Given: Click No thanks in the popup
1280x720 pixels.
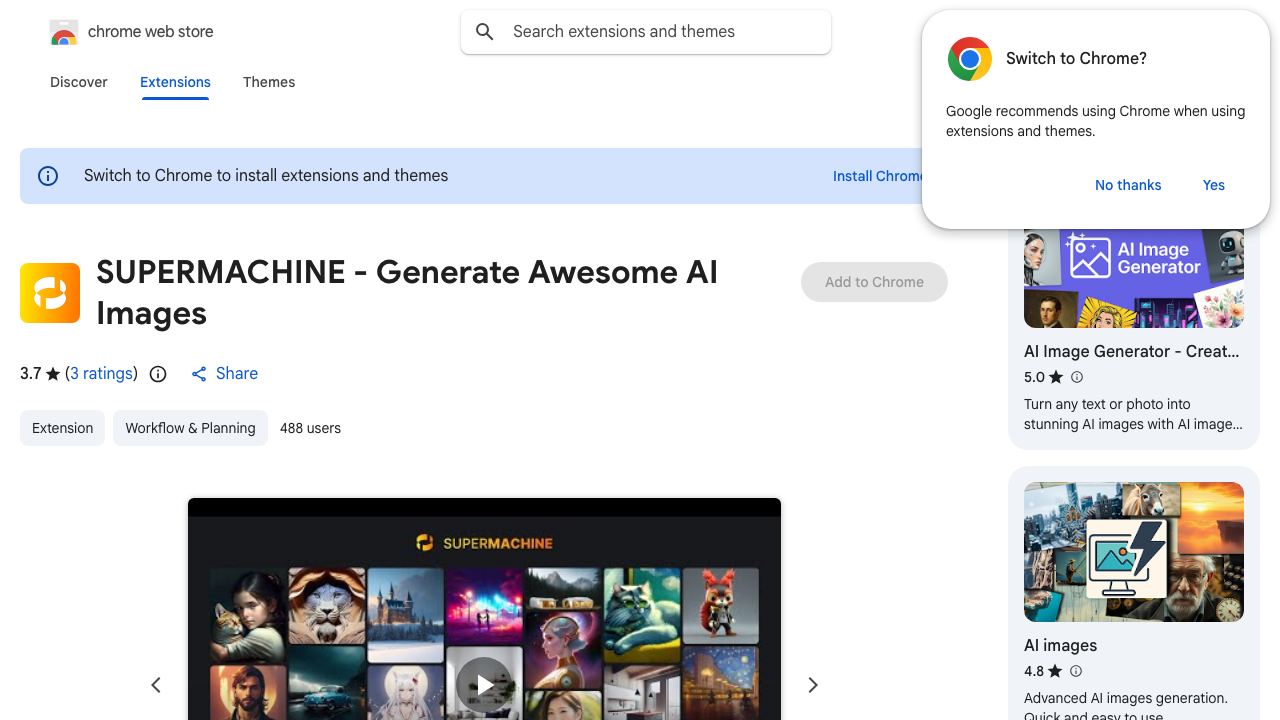Looking at the screenshot, I should click(1128, 185).
